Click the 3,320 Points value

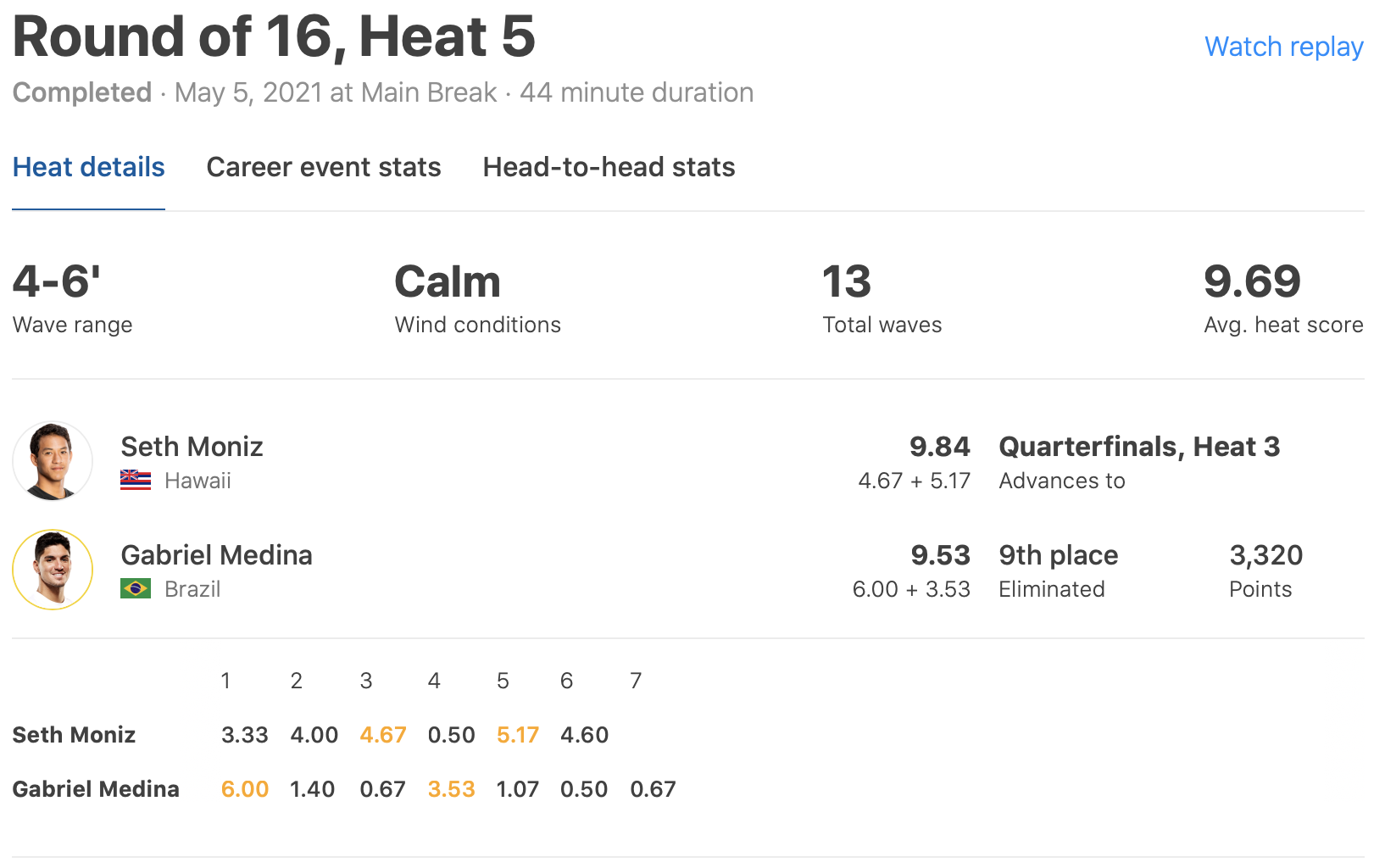click(1265, 555)
